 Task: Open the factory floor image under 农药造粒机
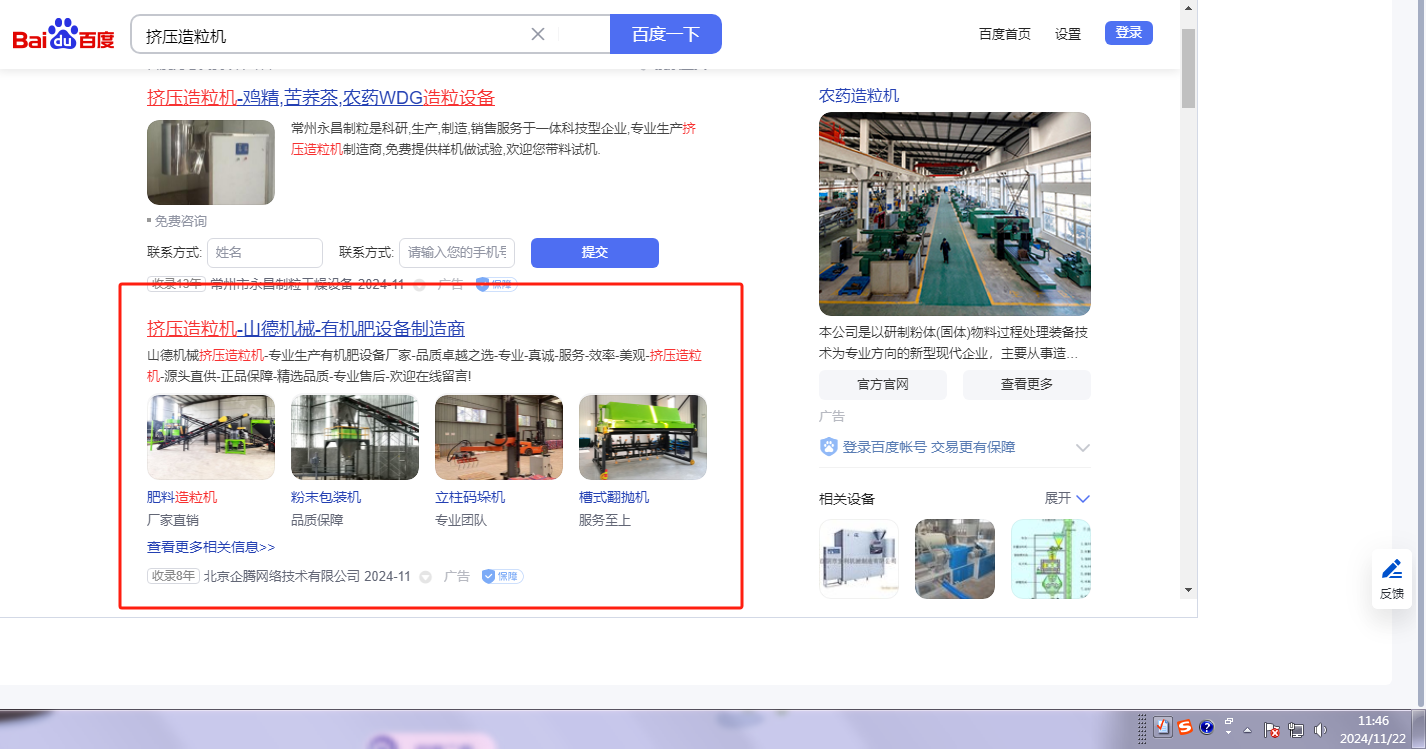(955, 214)
